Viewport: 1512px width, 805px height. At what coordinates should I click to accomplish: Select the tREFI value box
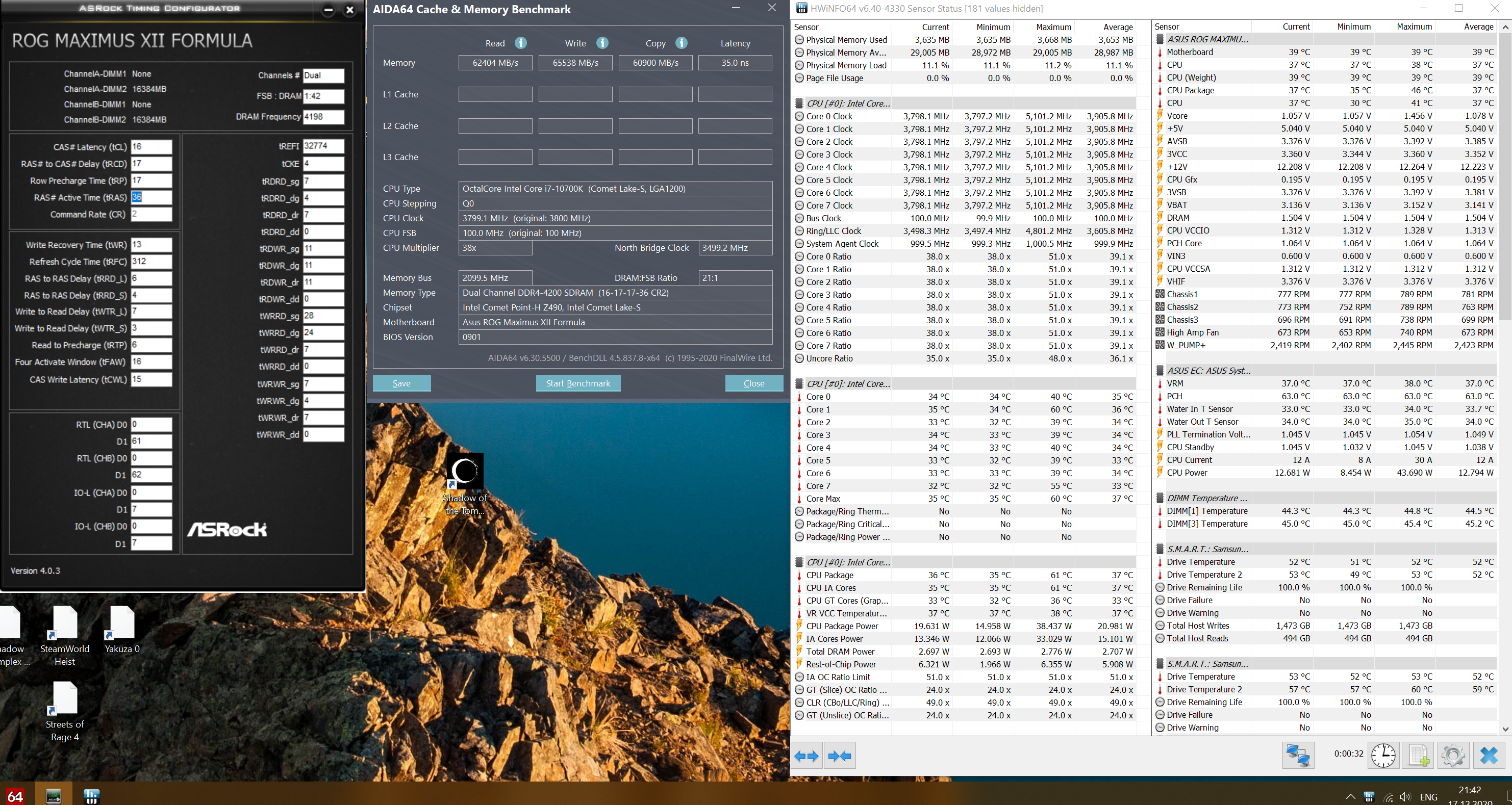pyautogui.click(x=323, y=146)
